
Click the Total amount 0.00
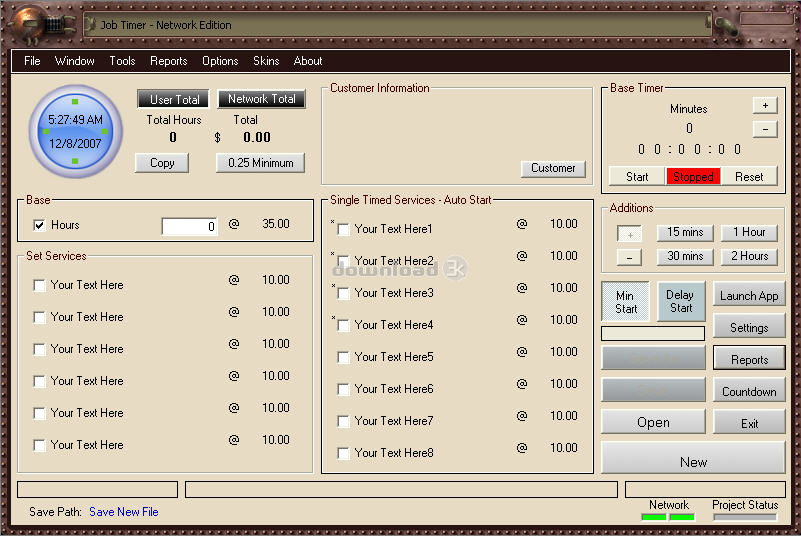tap(257, 137)
